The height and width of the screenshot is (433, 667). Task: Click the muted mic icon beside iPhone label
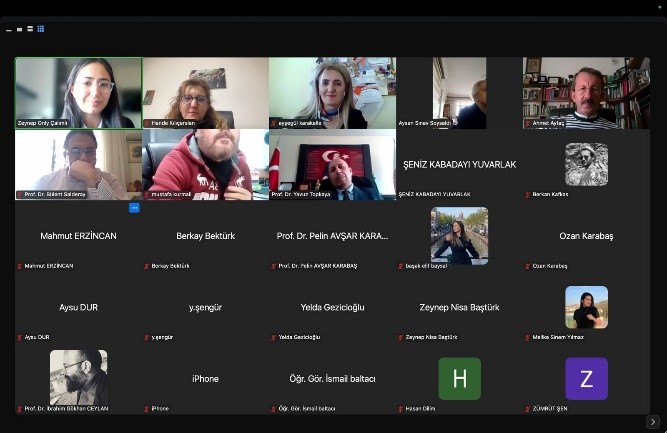tap(147, 408)
